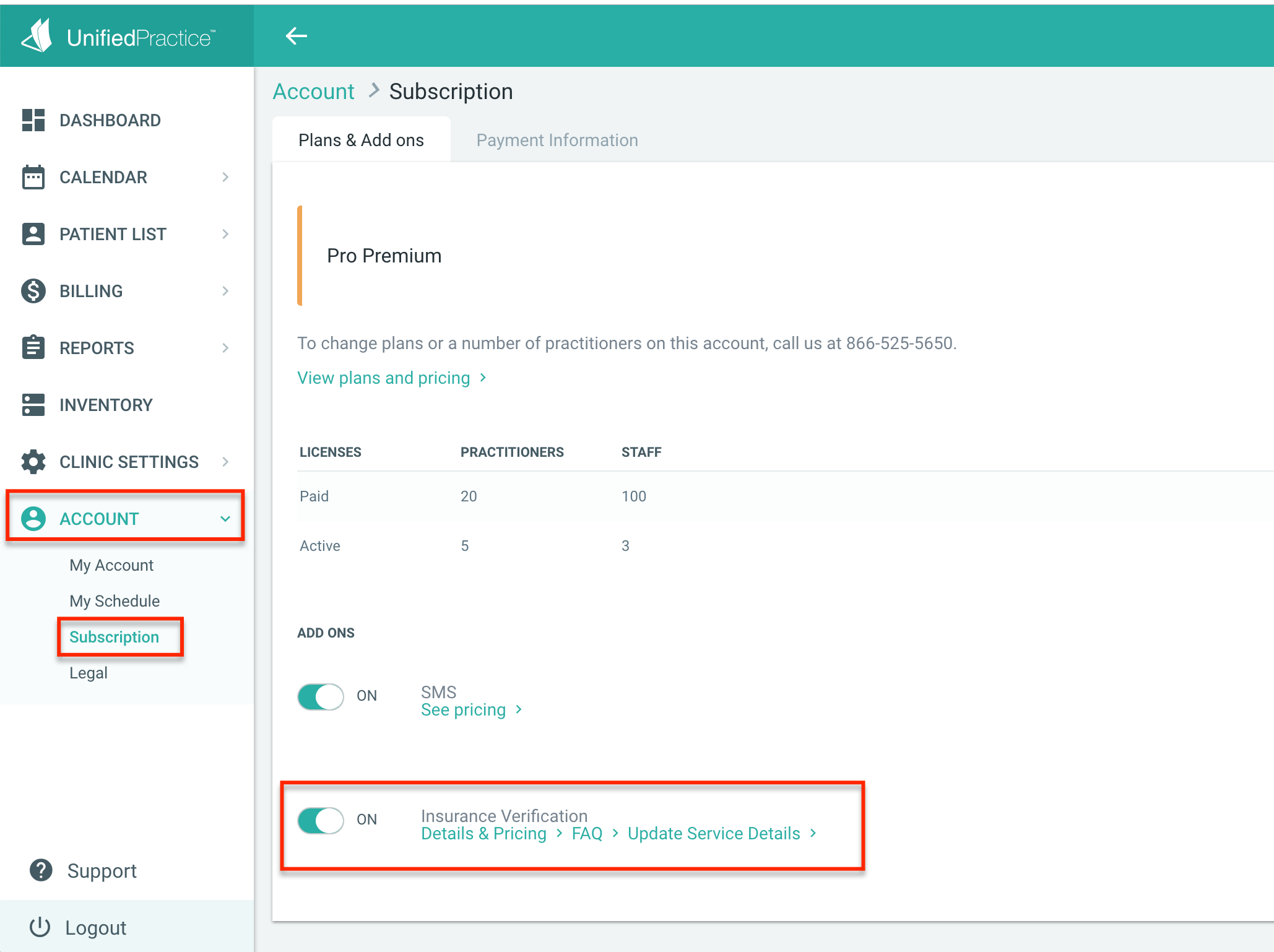Open the Dashboard grid icon
Image resolution: width=1274 pixels, height=952 pixels.
coord(33,120)
